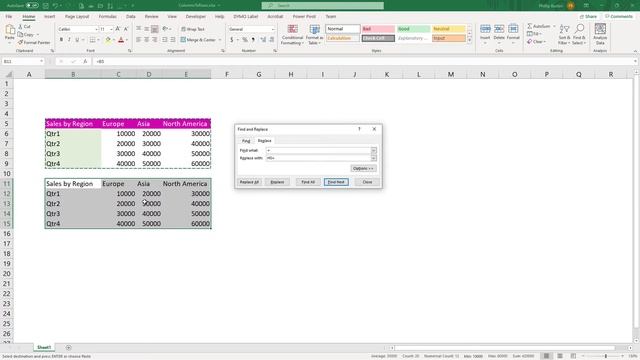640x360 pixels.
Task: Click the Percent Style icon
Action: coord(245,40)
